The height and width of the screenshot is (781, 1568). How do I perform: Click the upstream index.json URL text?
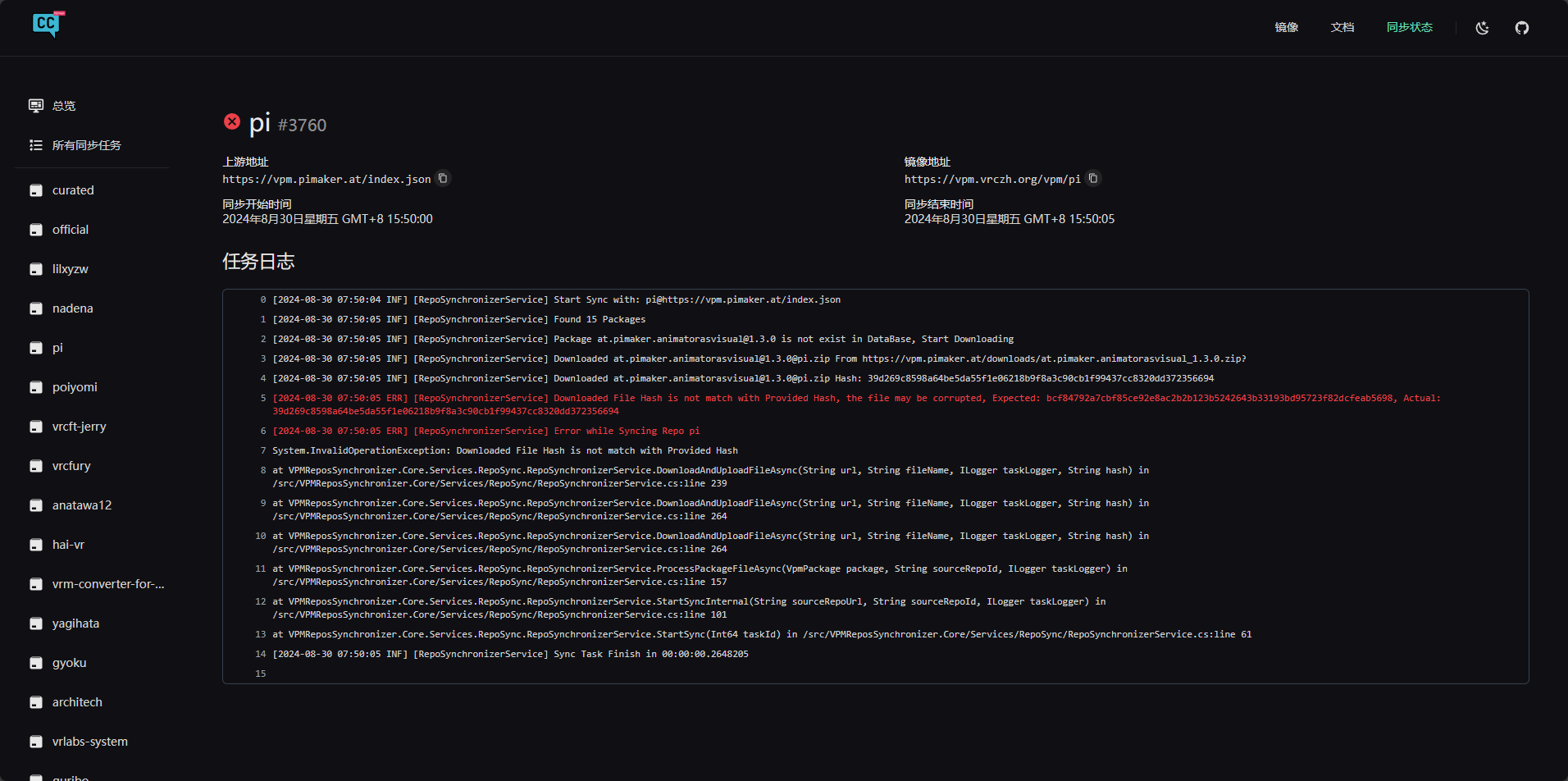click(x=326, y=180)
